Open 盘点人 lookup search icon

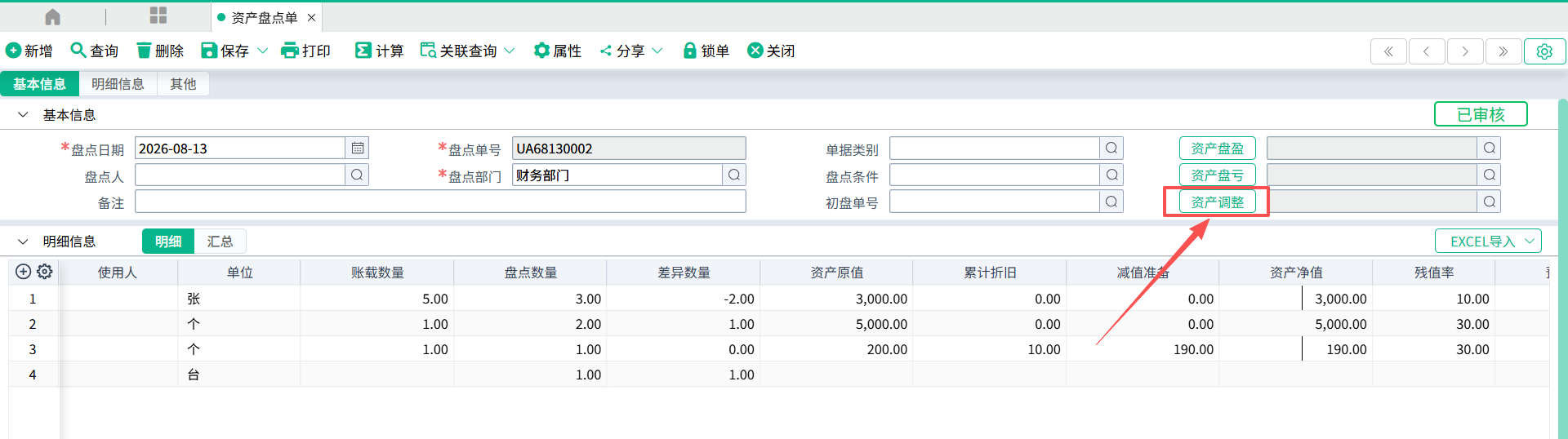point(358,175)
